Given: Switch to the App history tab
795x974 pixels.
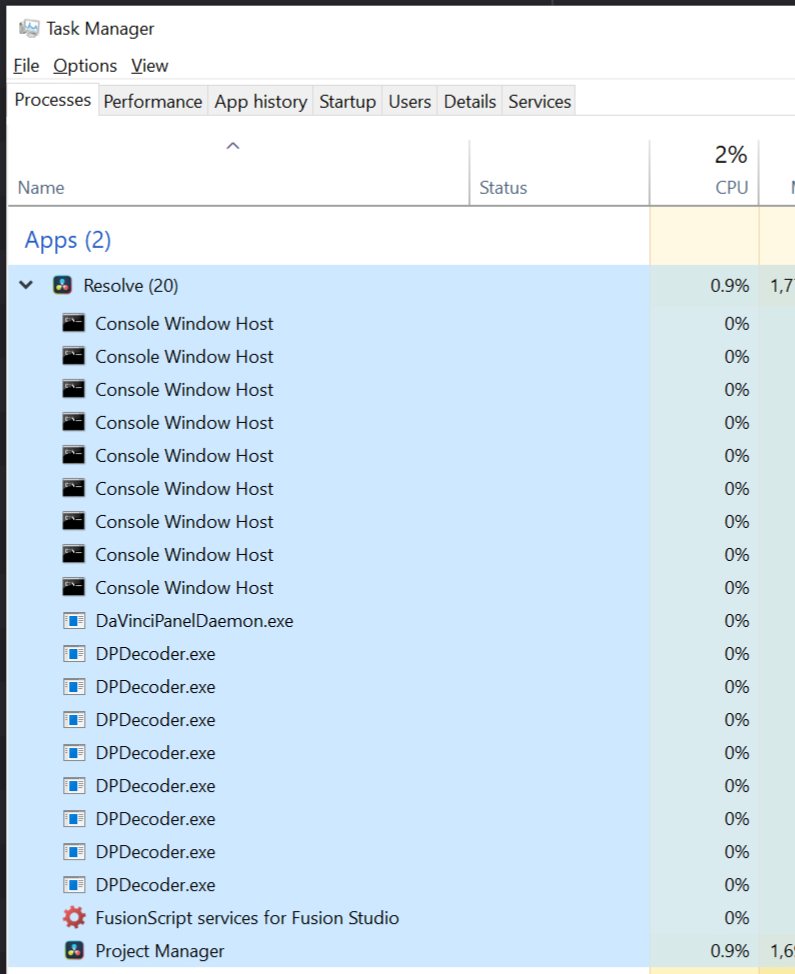Looking at the screenshot, I should [261, 101].
